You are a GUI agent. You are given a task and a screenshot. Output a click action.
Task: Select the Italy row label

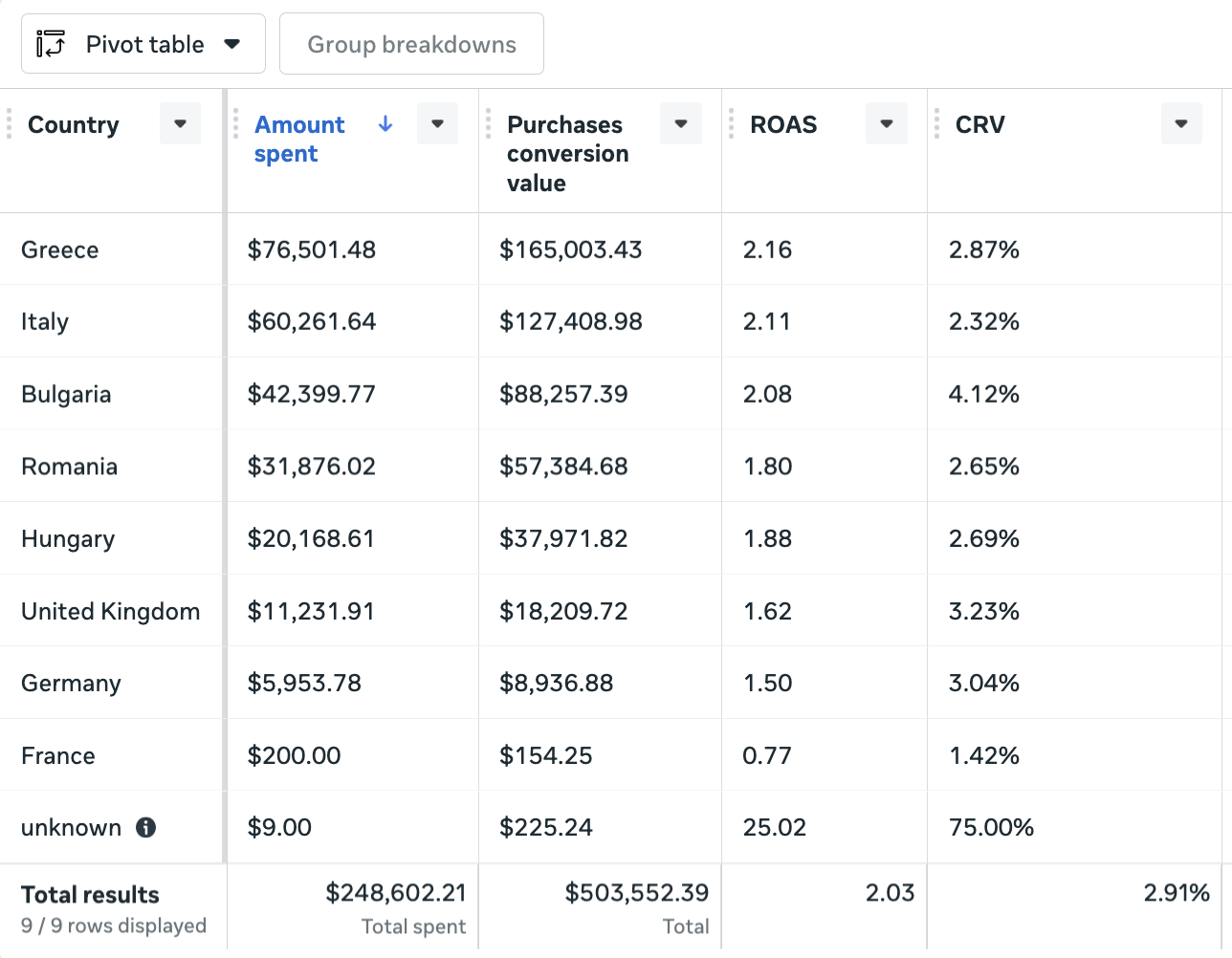pyautogui.click(x=45, y=321)
